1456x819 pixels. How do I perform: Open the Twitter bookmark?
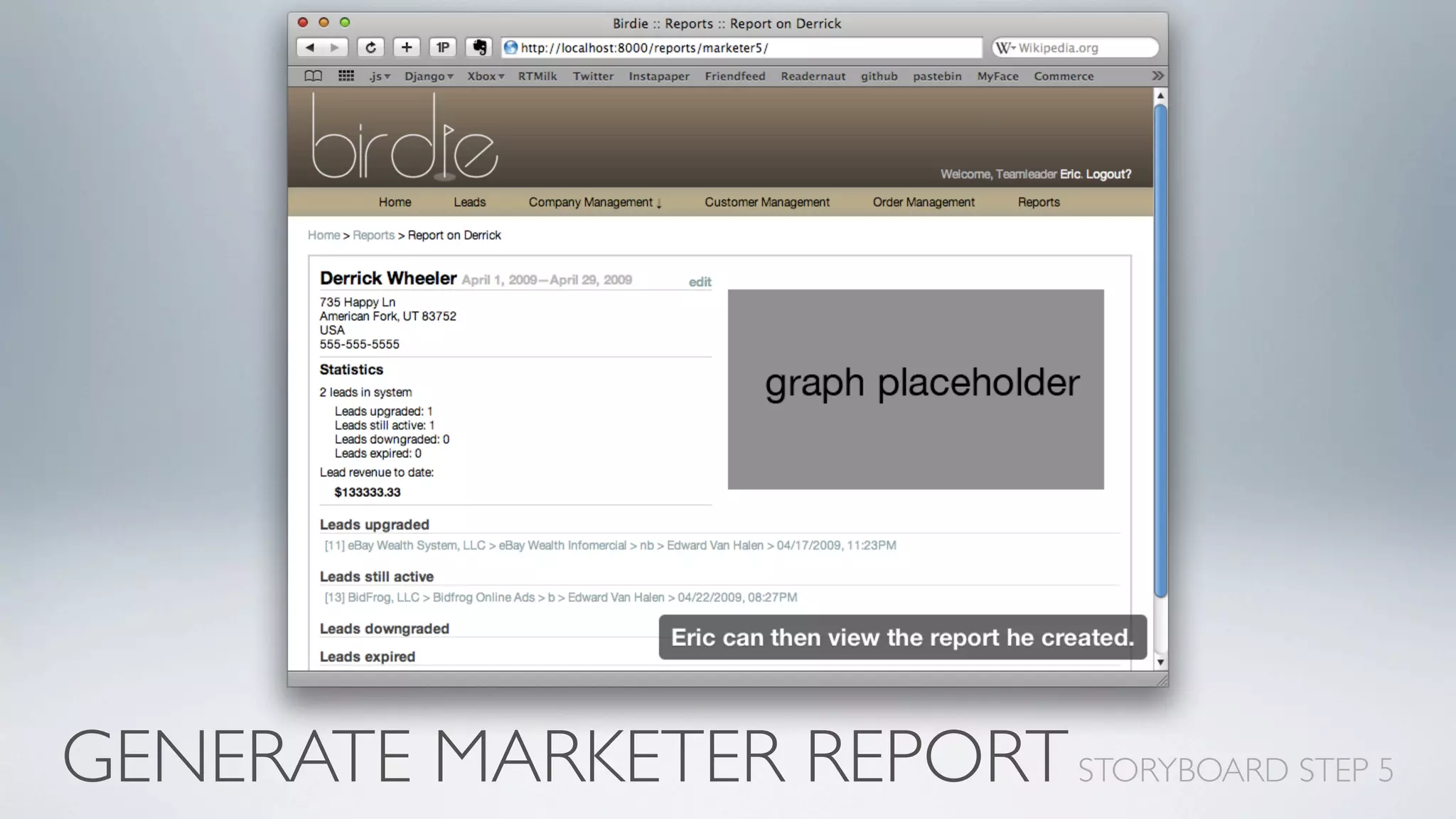click(593, 76)
